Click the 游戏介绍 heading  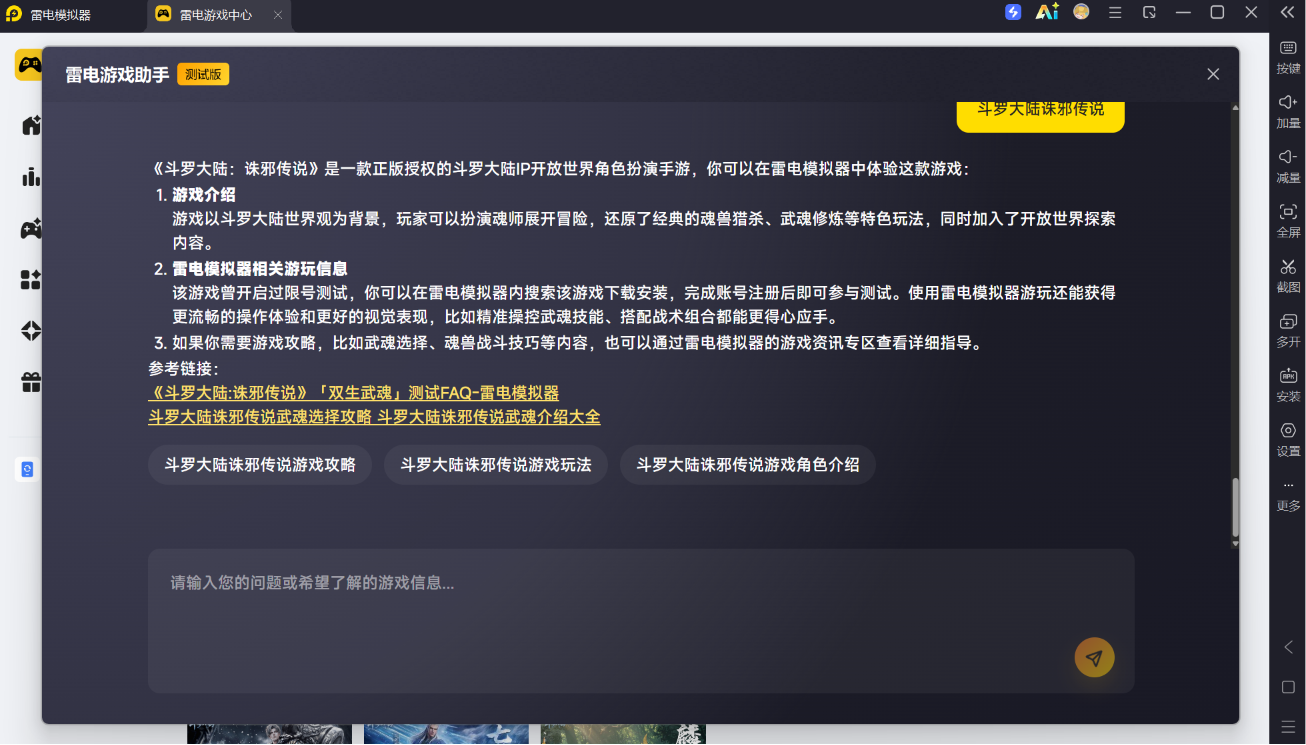tap(204, 194)
